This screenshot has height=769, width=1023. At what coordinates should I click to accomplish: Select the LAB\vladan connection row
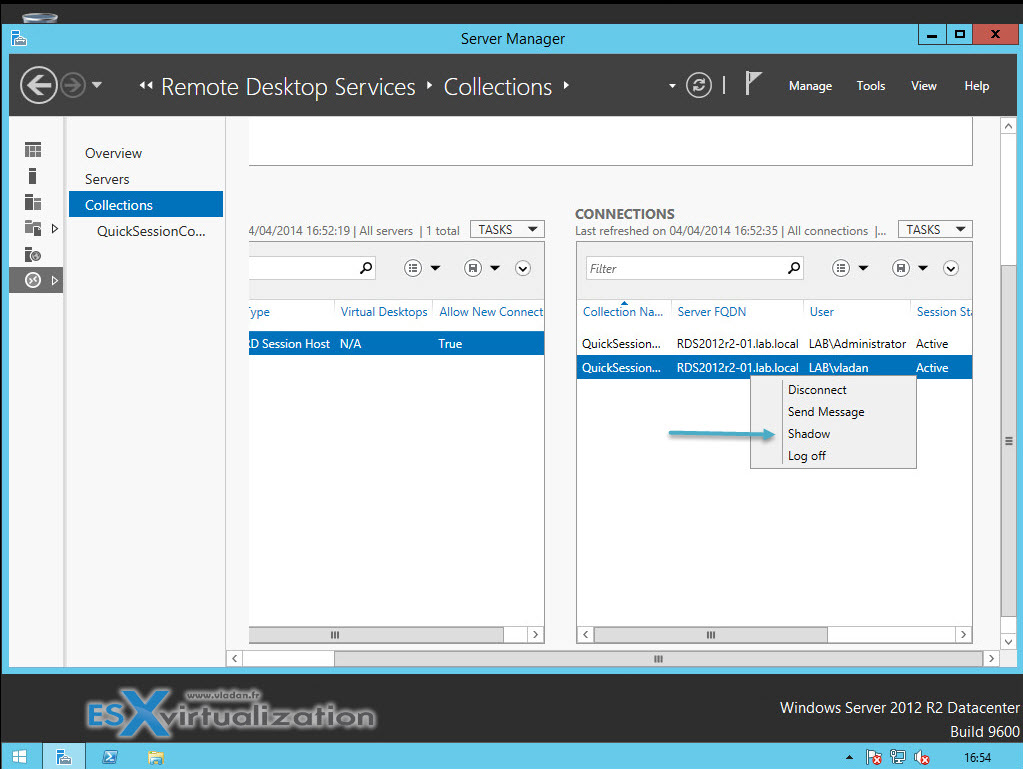(774, 367)
